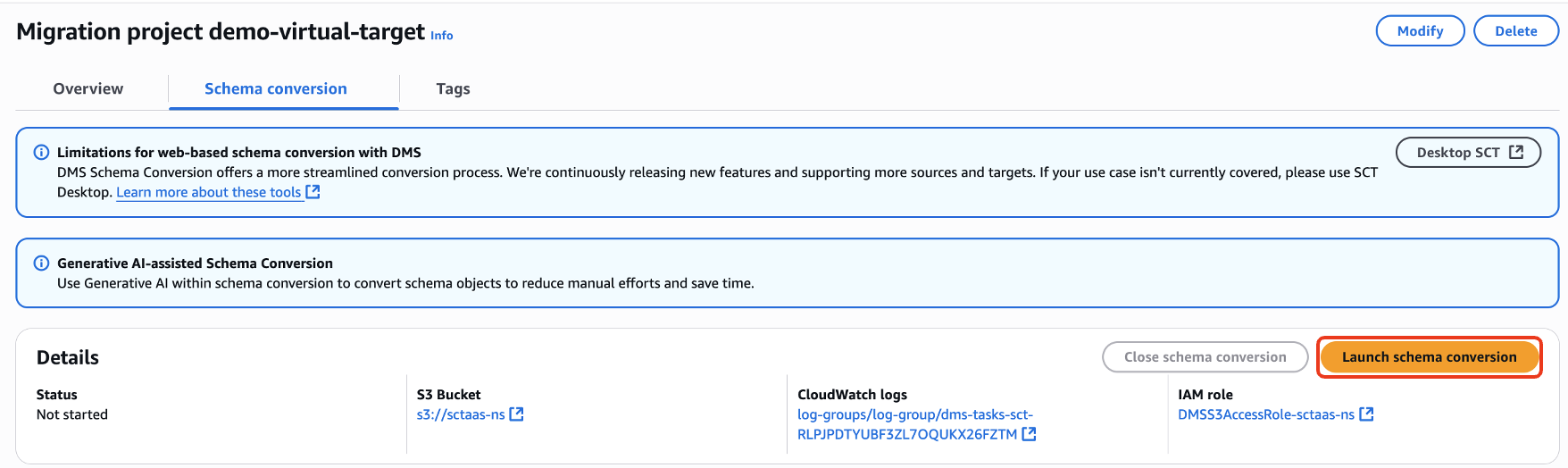Click the Close schema conversion button
This screenshot has height=468, width=1568.
[1205, 357]
